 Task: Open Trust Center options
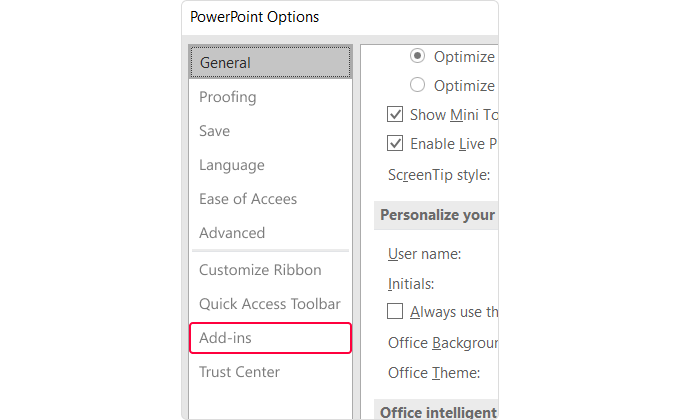pyautogui.click(x=240, y=372)
